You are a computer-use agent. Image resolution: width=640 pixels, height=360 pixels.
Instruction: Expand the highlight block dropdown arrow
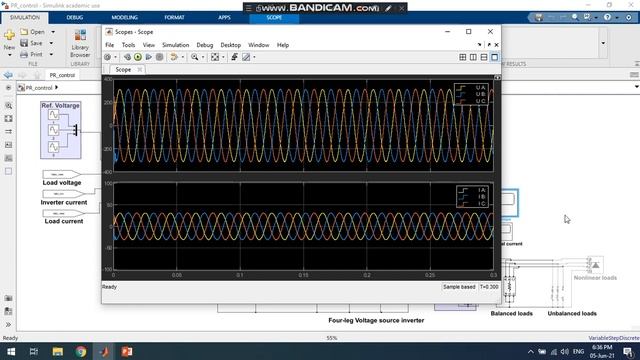182,57
